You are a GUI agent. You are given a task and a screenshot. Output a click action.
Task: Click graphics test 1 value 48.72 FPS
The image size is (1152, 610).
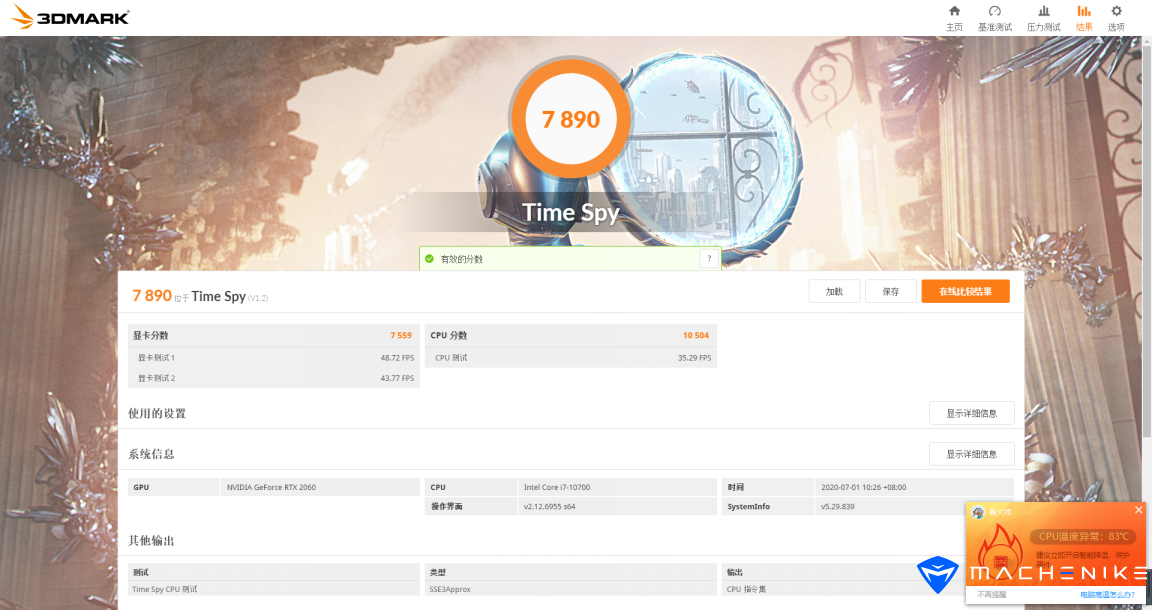(397, 358)
